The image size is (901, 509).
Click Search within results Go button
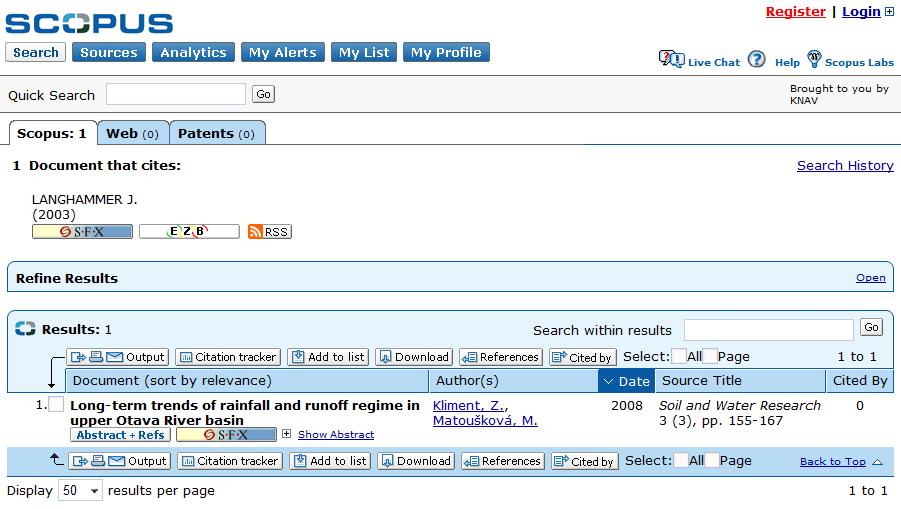871,327
